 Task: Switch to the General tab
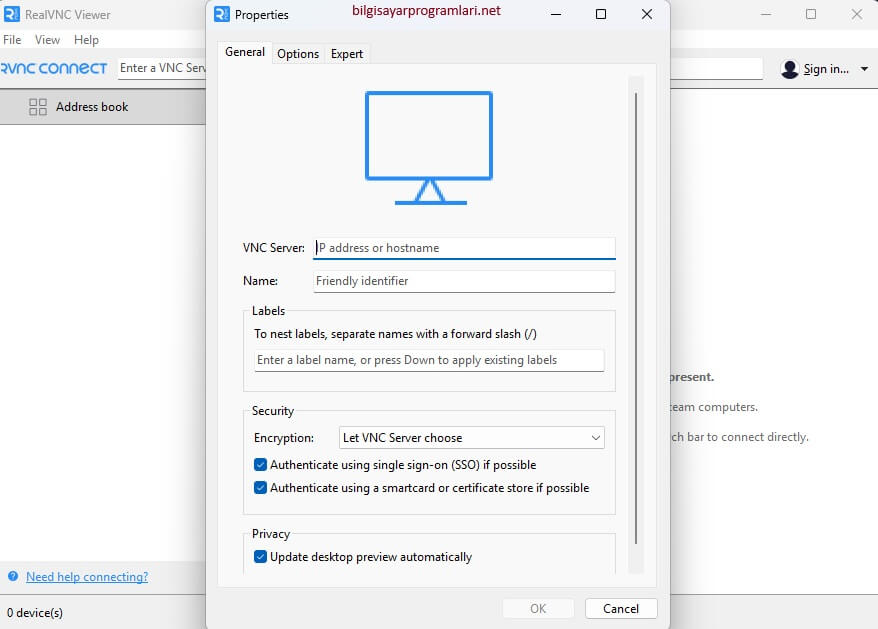(245, 52)
